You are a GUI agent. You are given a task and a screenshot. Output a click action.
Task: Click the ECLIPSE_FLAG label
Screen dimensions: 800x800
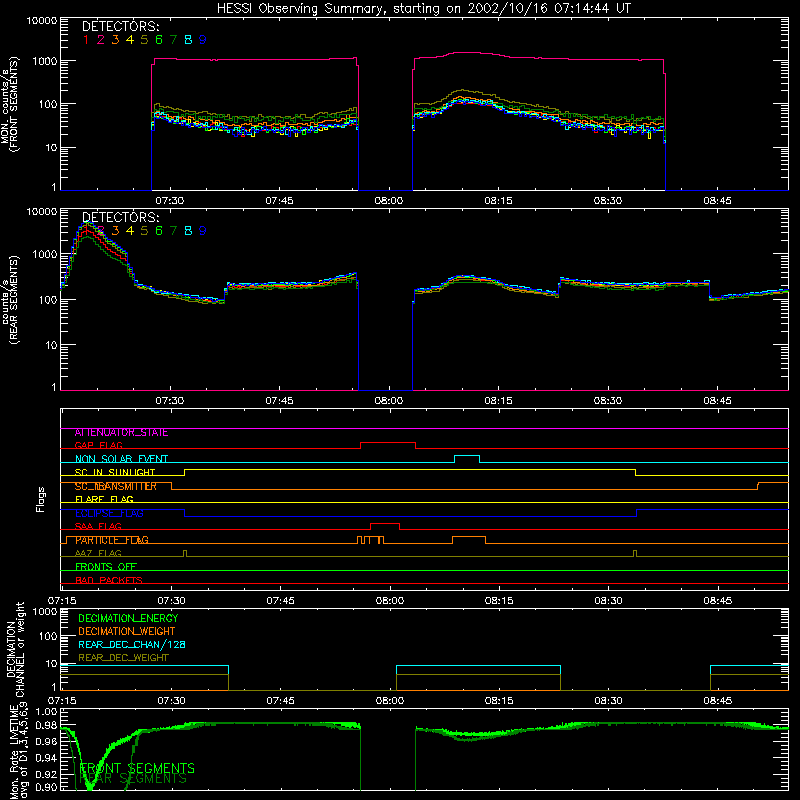point(109,513)
